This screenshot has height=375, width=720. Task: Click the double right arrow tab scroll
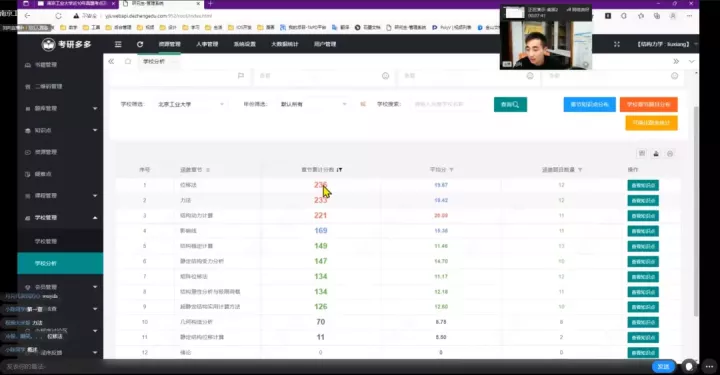tap(676, 61)
